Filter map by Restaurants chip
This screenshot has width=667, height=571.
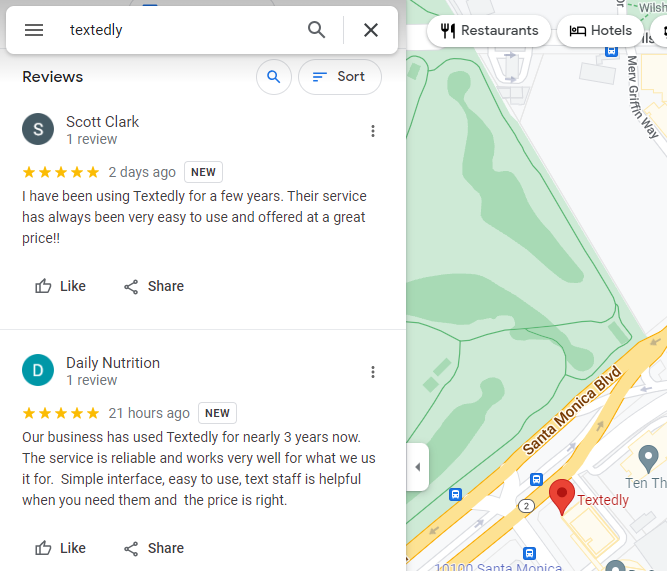(489, 31)
